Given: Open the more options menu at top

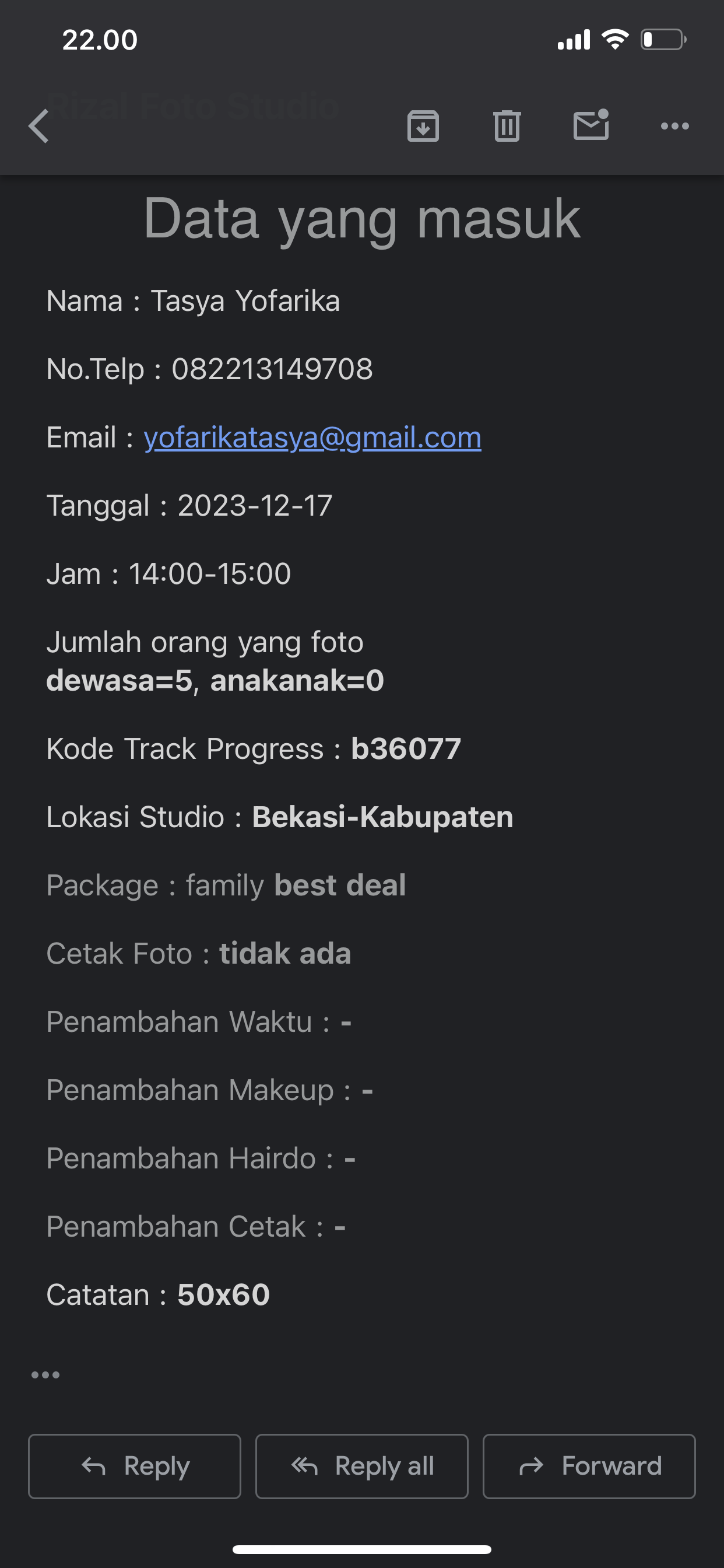Looking at the screenshot, I should 674,127.
